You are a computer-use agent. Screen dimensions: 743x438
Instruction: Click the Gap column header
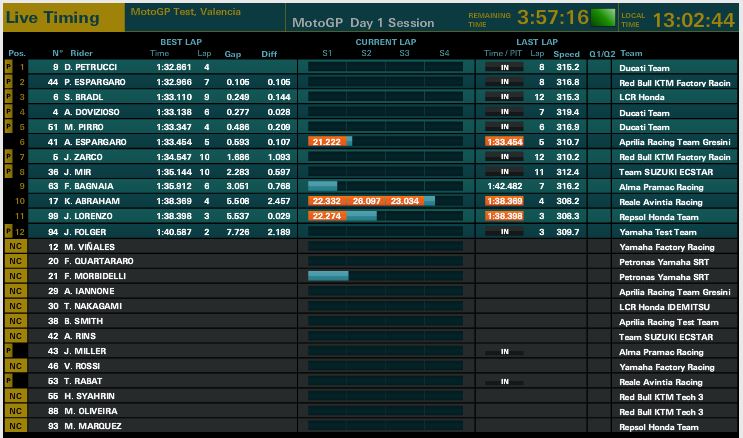click(x=234, y=52)
